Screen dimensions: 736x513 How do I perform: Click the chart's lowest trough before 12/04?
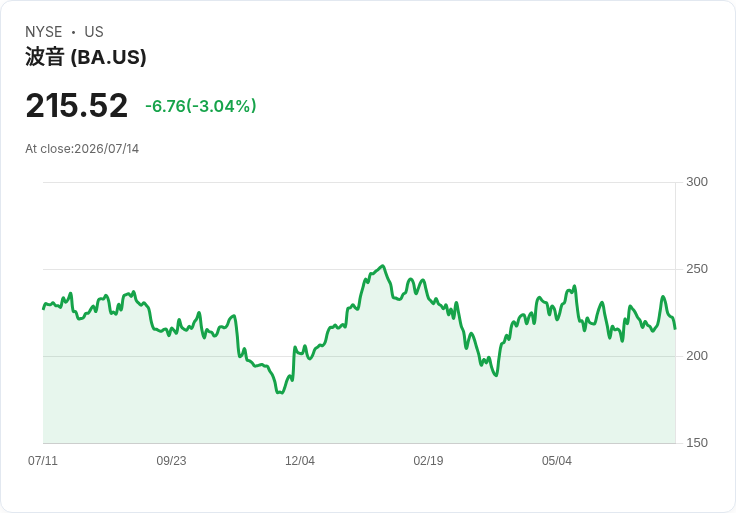click(281, 392)
